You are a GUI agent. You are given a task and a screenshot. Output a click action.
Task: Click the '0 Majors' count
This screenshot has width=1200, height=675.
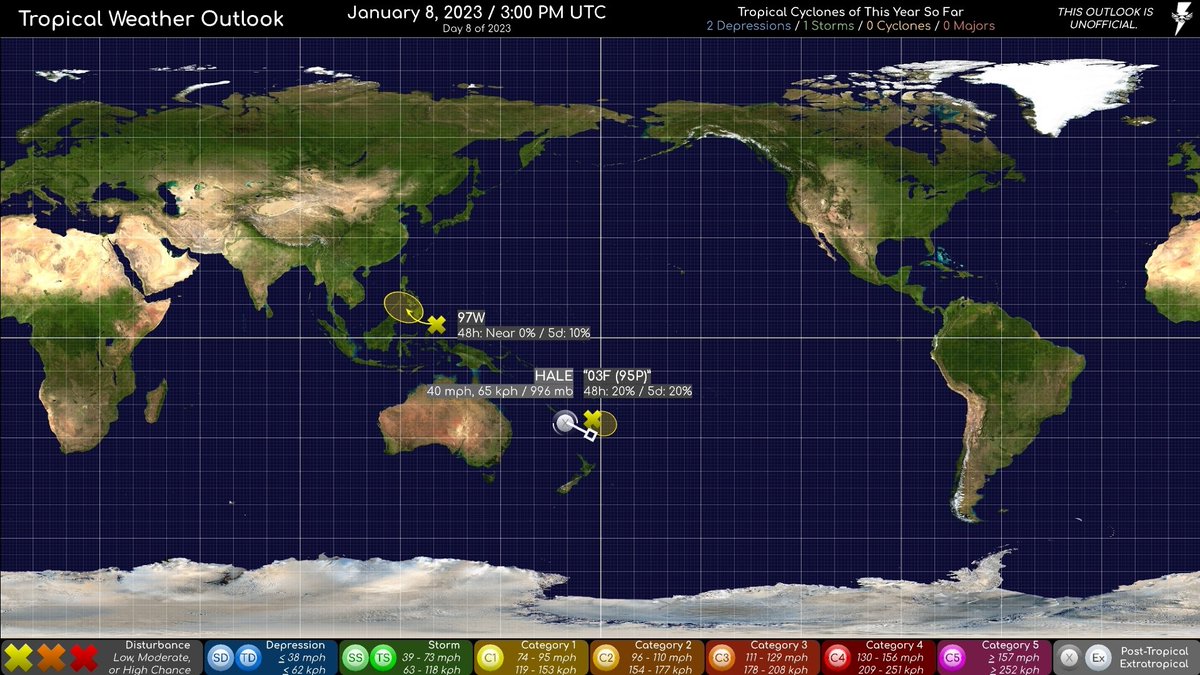point(969,26)
